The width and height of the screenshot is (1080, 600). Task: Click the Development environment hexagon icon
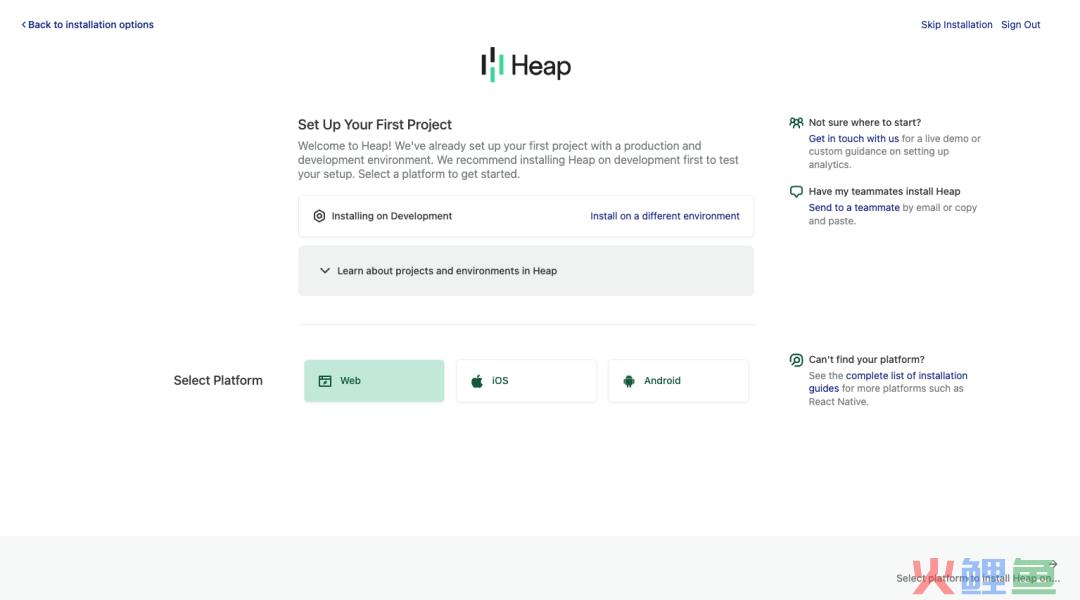click(319, 216)
